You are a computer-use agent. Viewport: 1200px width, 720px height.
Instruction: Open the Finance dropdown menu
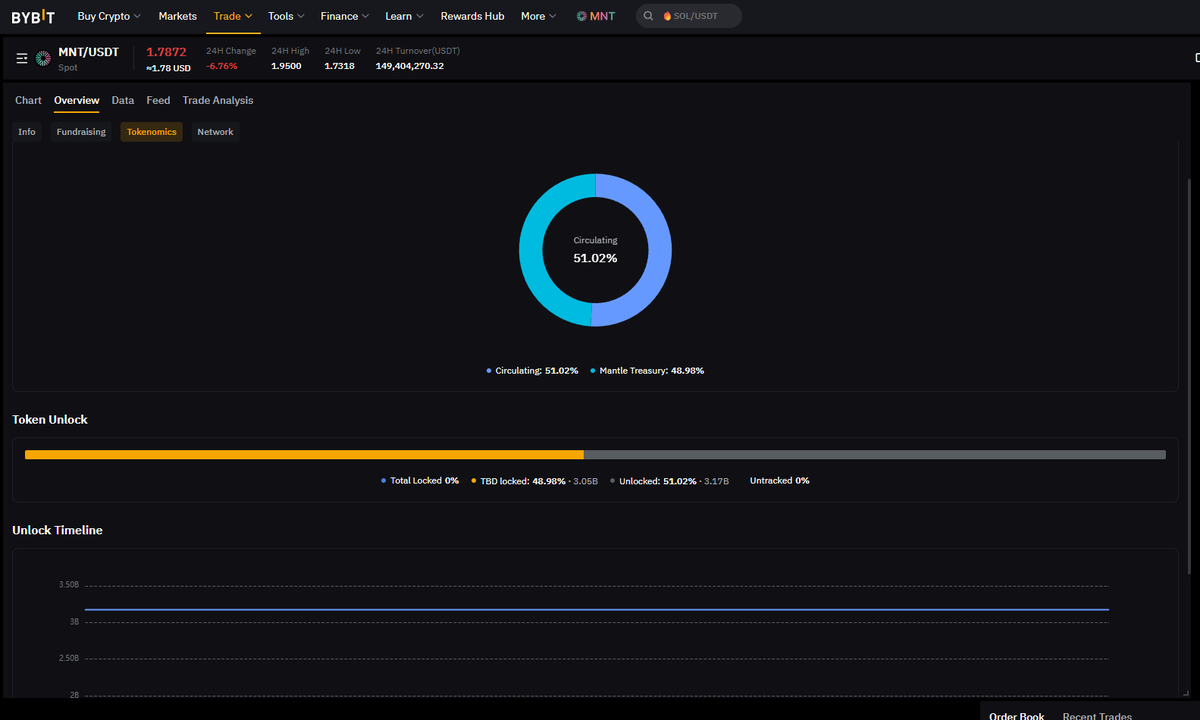pos(345,16)
